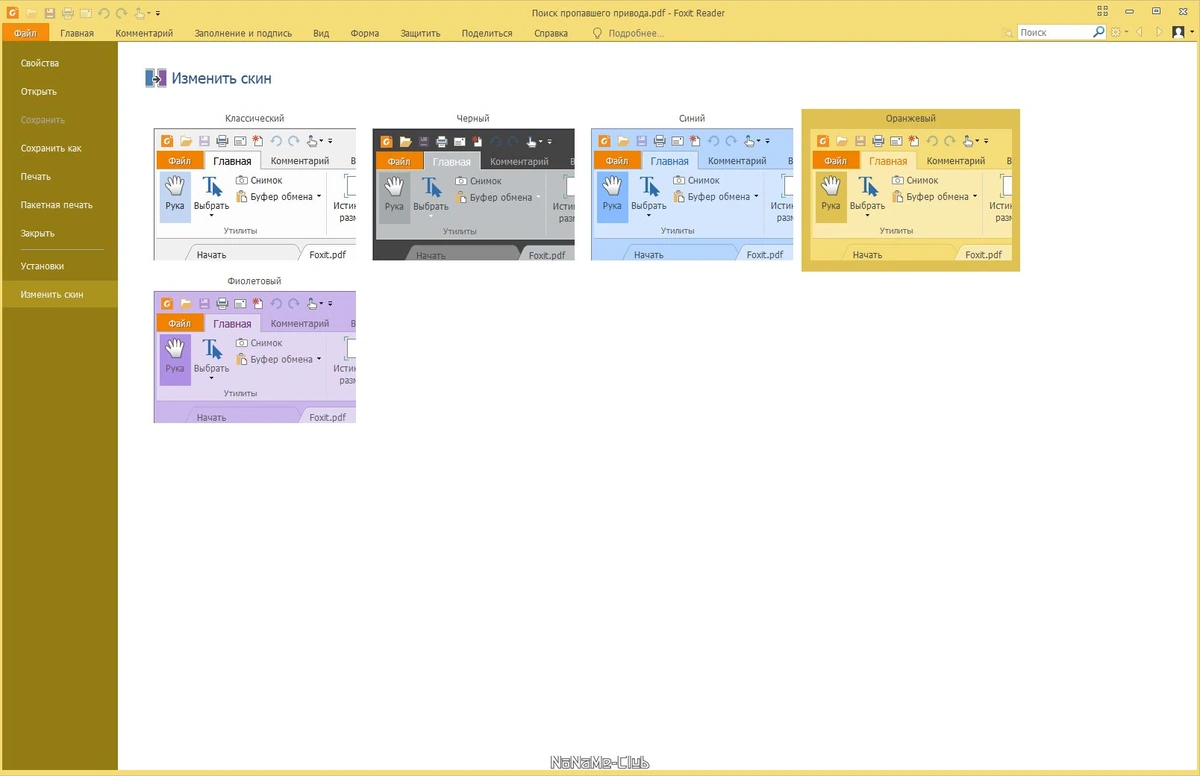Open the Файл tab

point(25,33)
